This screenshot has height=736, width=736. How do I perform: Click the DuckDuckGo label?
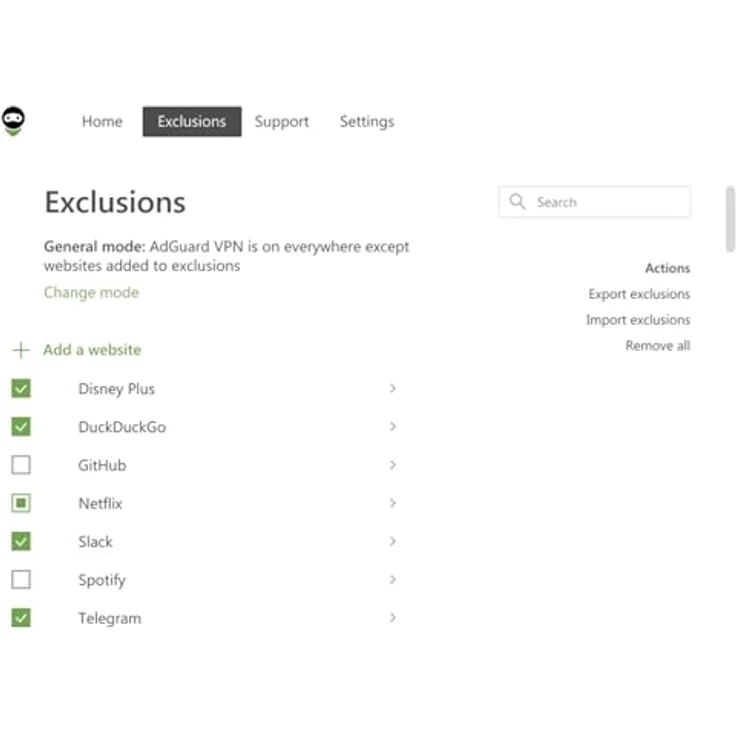pos(122,427)
